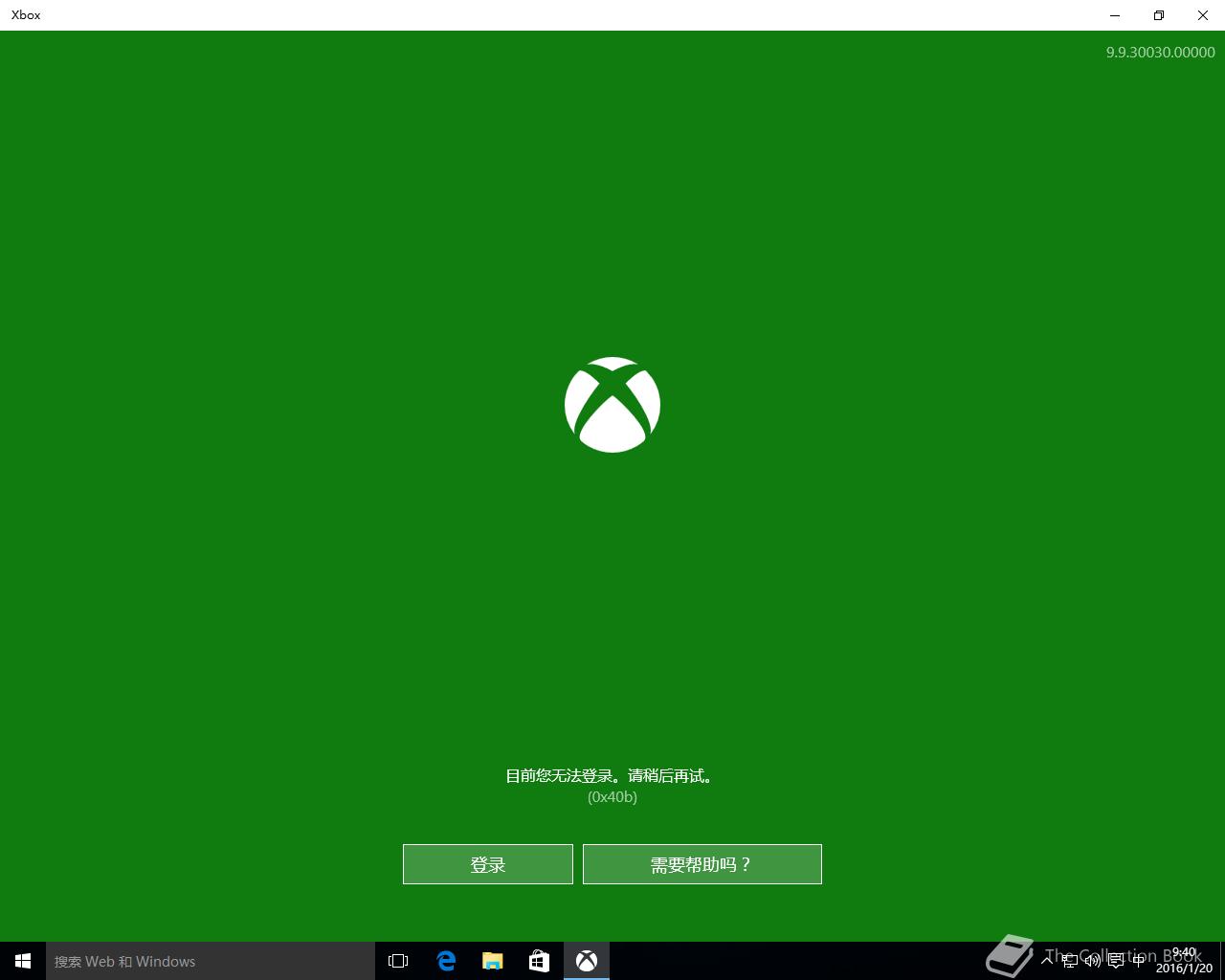Click the message 目前您无法登录。请稍后再试。
The image size is (1225, 980).
coord(612,775)
